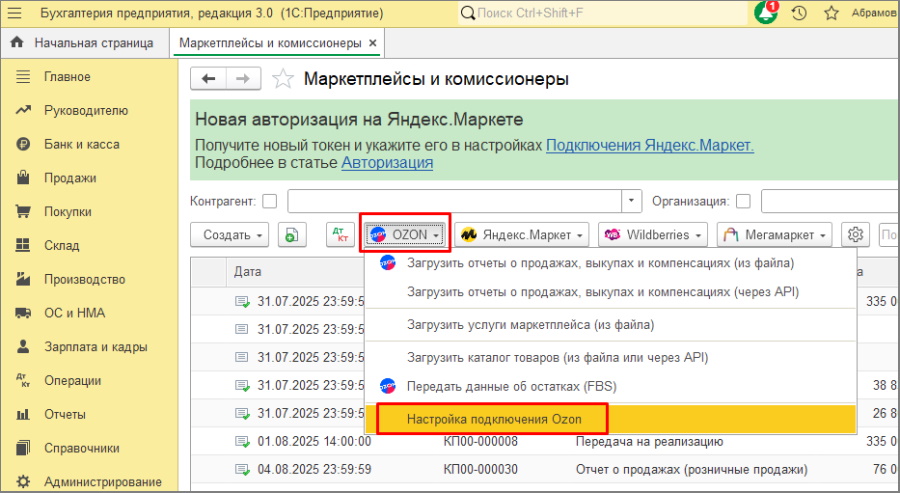Click the Организация input field

tap(830, 201)
